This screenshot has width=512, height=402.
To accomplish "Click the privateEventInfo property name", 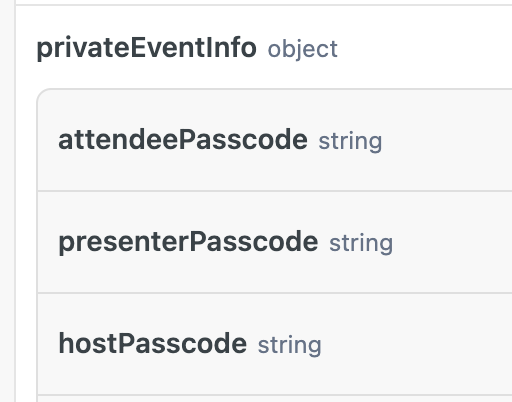I will click(x=146, y=48).
